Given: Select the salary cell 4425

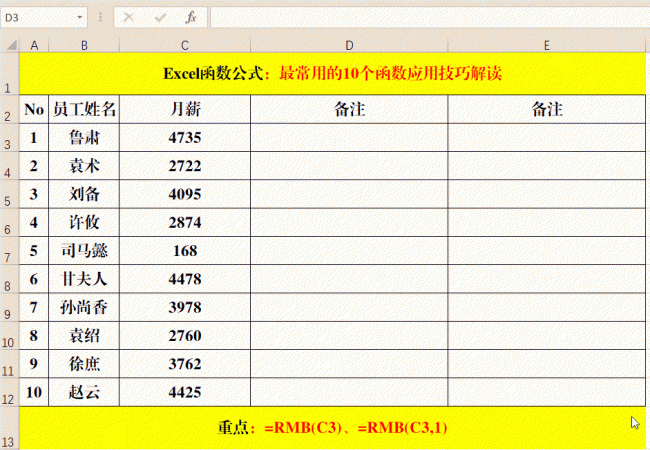Looking at the screenshot, I should pos(185,392).
